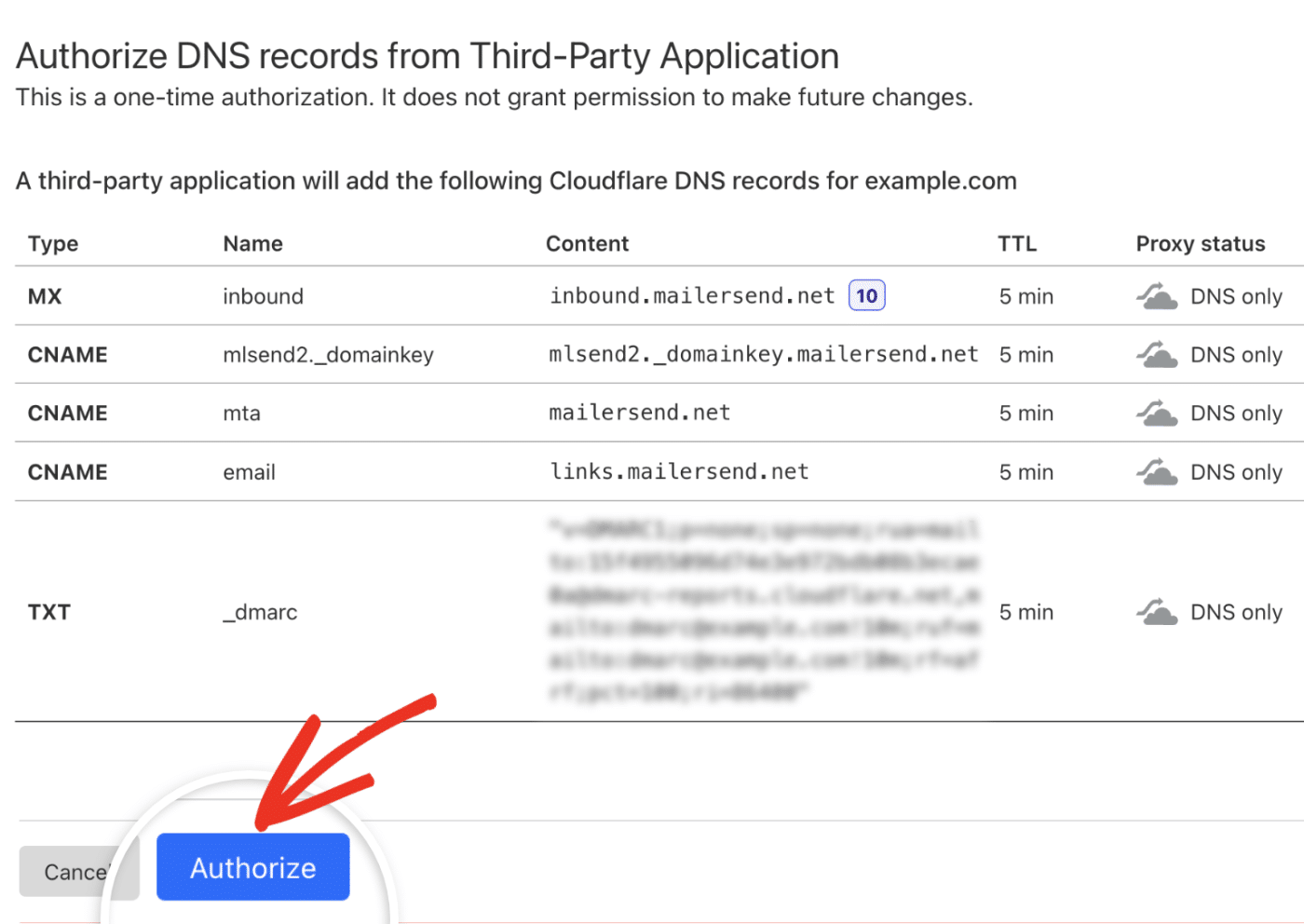The height and width of the screenshot is (924, 1304).
Task: Click the Content column header
Action: 587,244
